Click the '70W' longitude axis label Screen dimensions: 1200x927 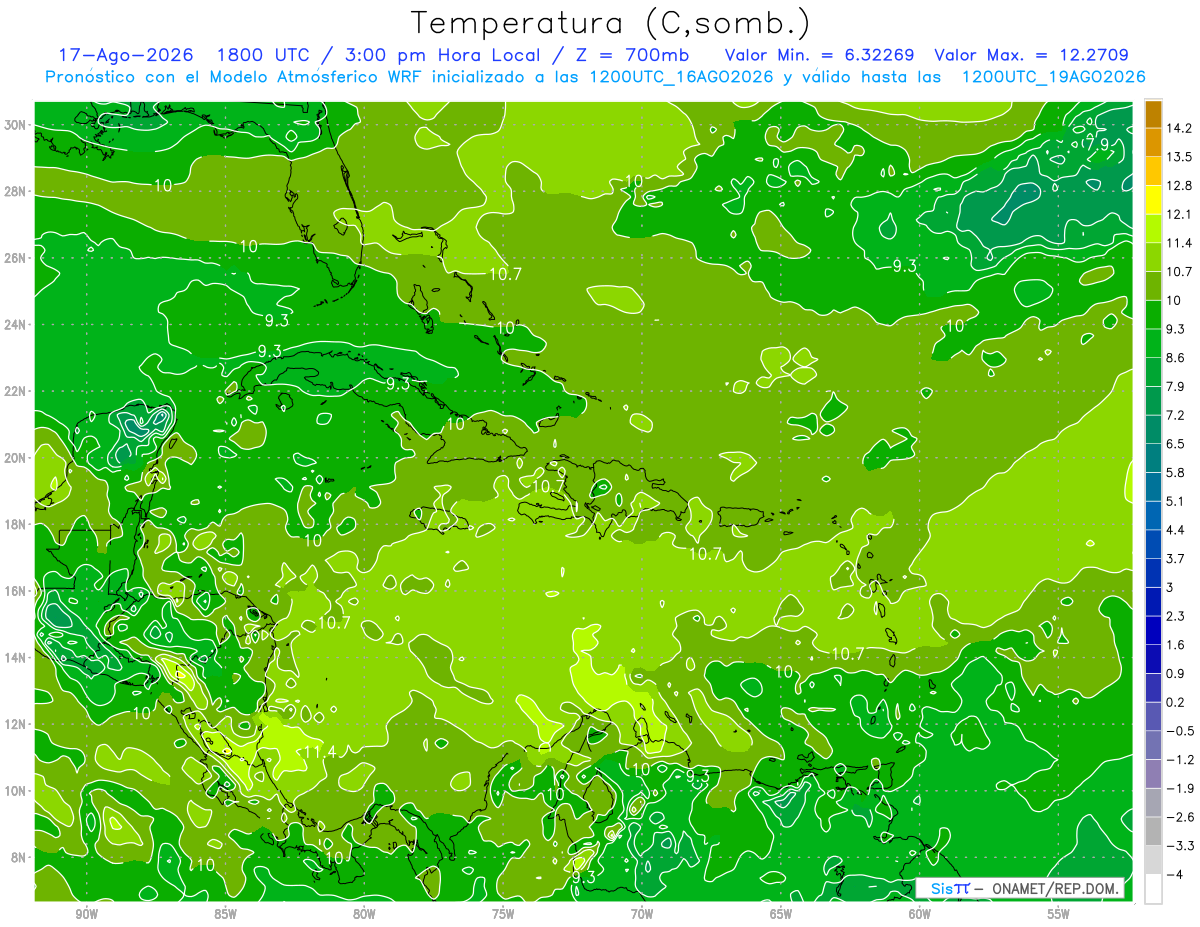(x=642, y=914)
